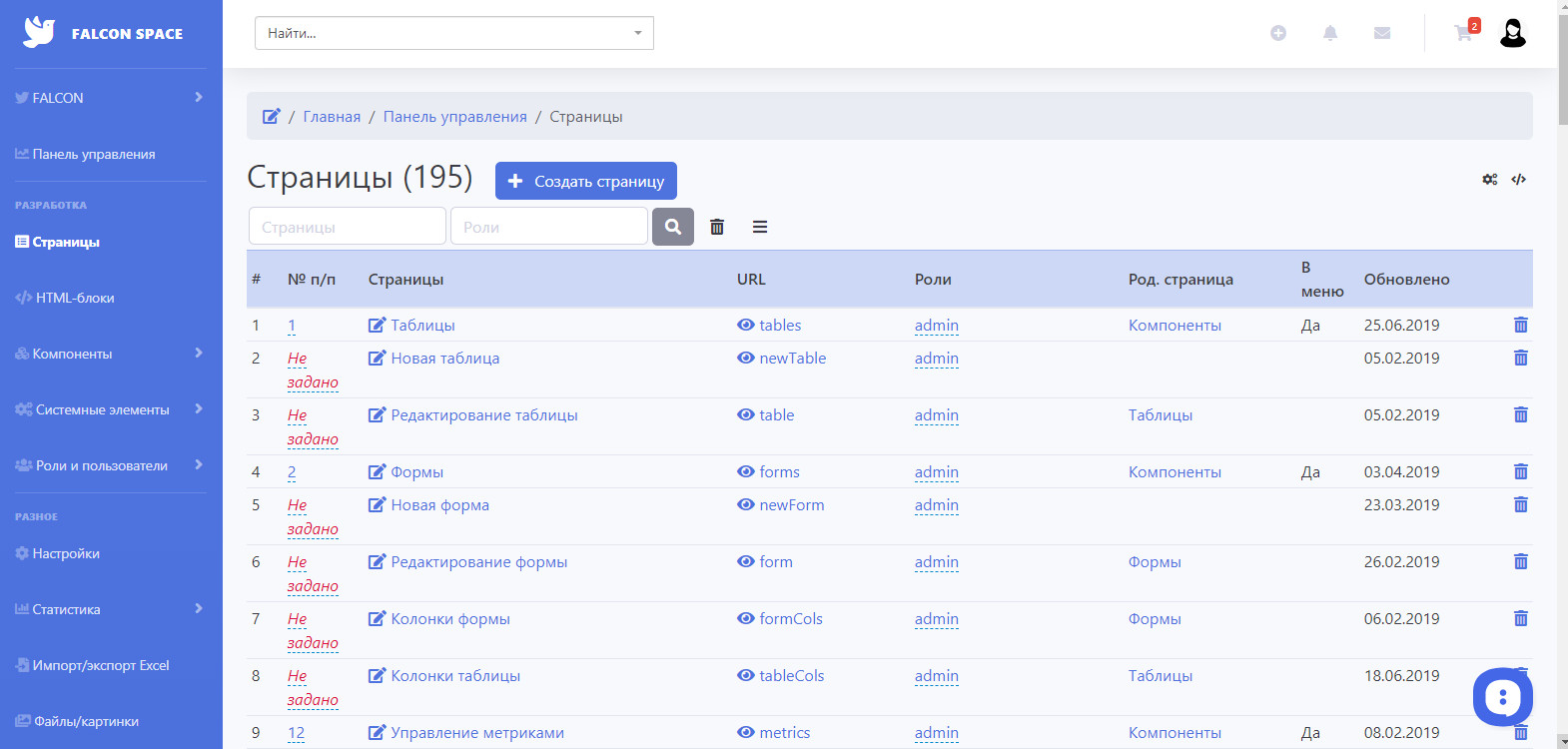Go to Настройки in sidebar

(x=66, y=553)
